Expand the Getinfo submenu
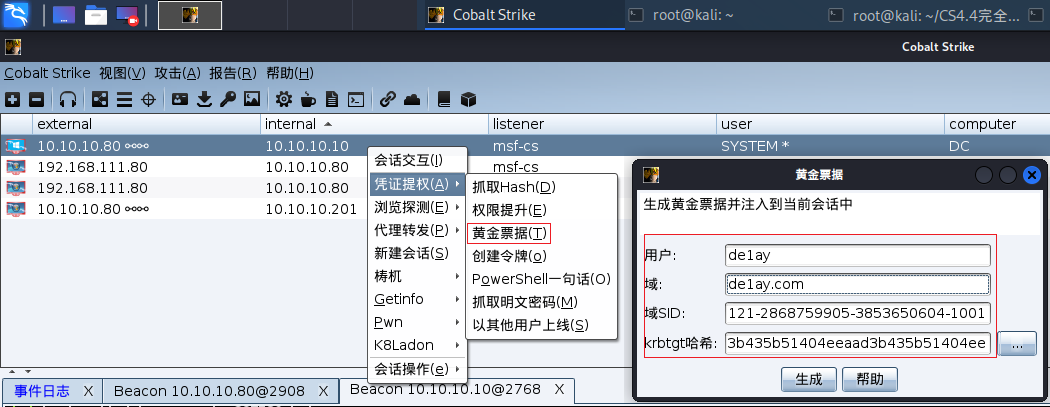The height and width of the screenshot is (407, 1050). 417,299
